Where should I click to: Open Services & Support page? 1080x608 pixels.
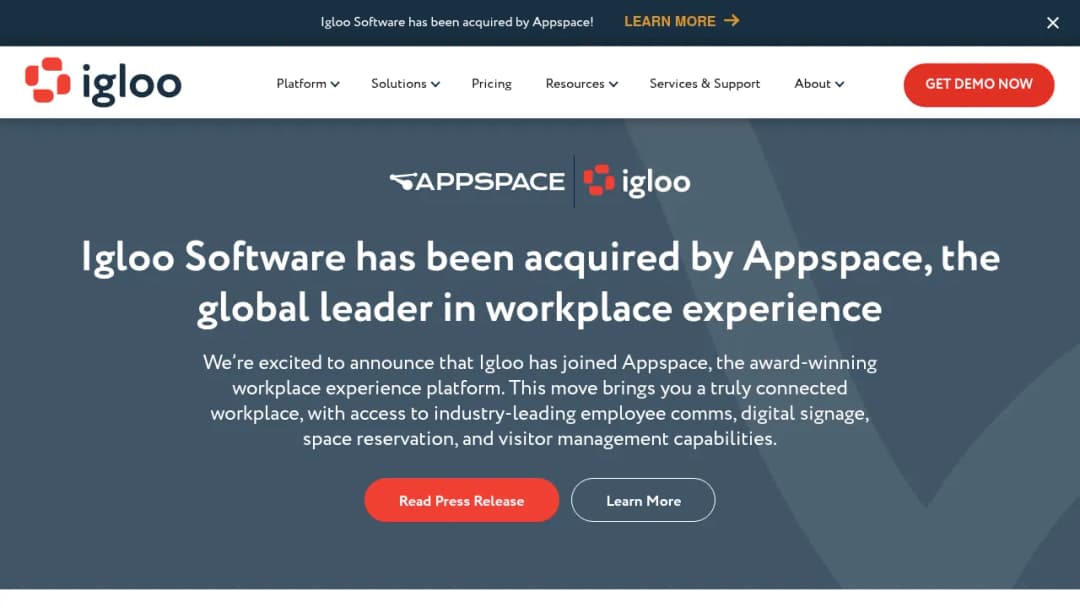tap(705, 84)
